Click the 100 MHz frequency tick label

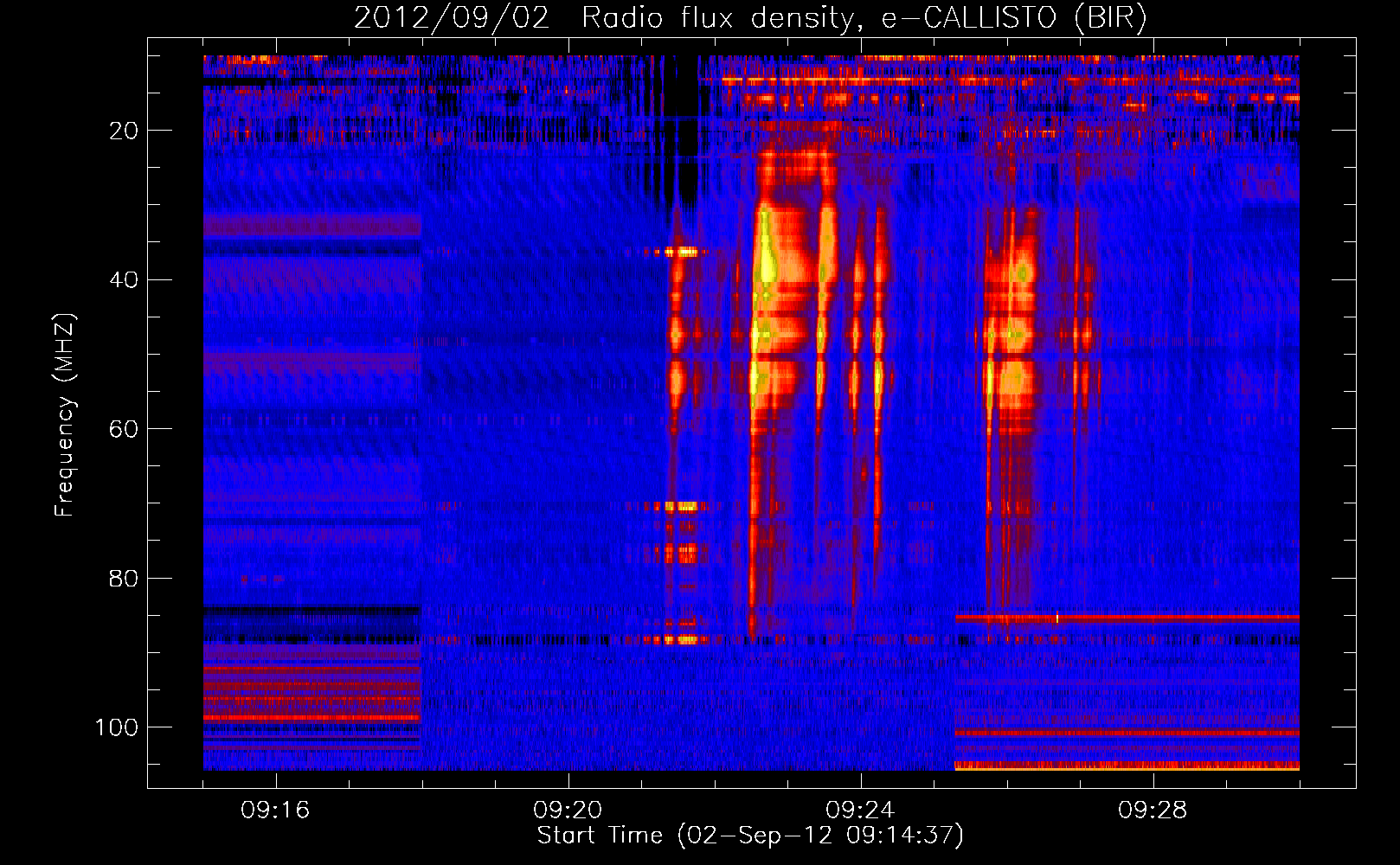click(117, 727)
